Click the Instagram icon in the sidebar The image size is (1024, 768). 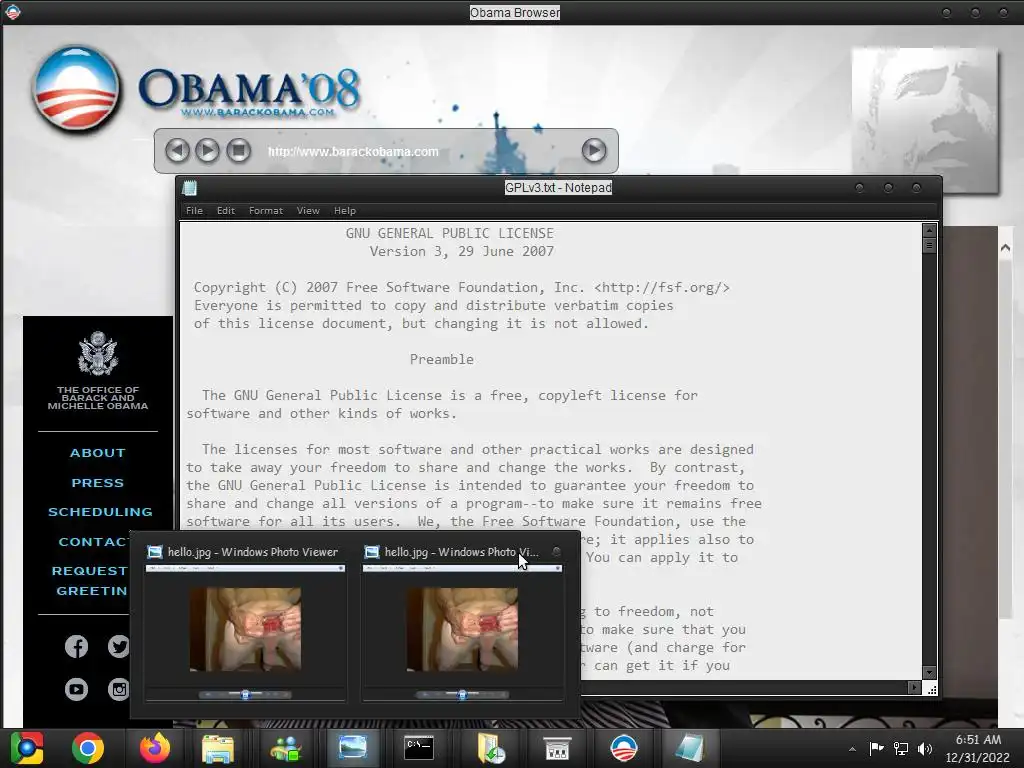pos(118,689)
